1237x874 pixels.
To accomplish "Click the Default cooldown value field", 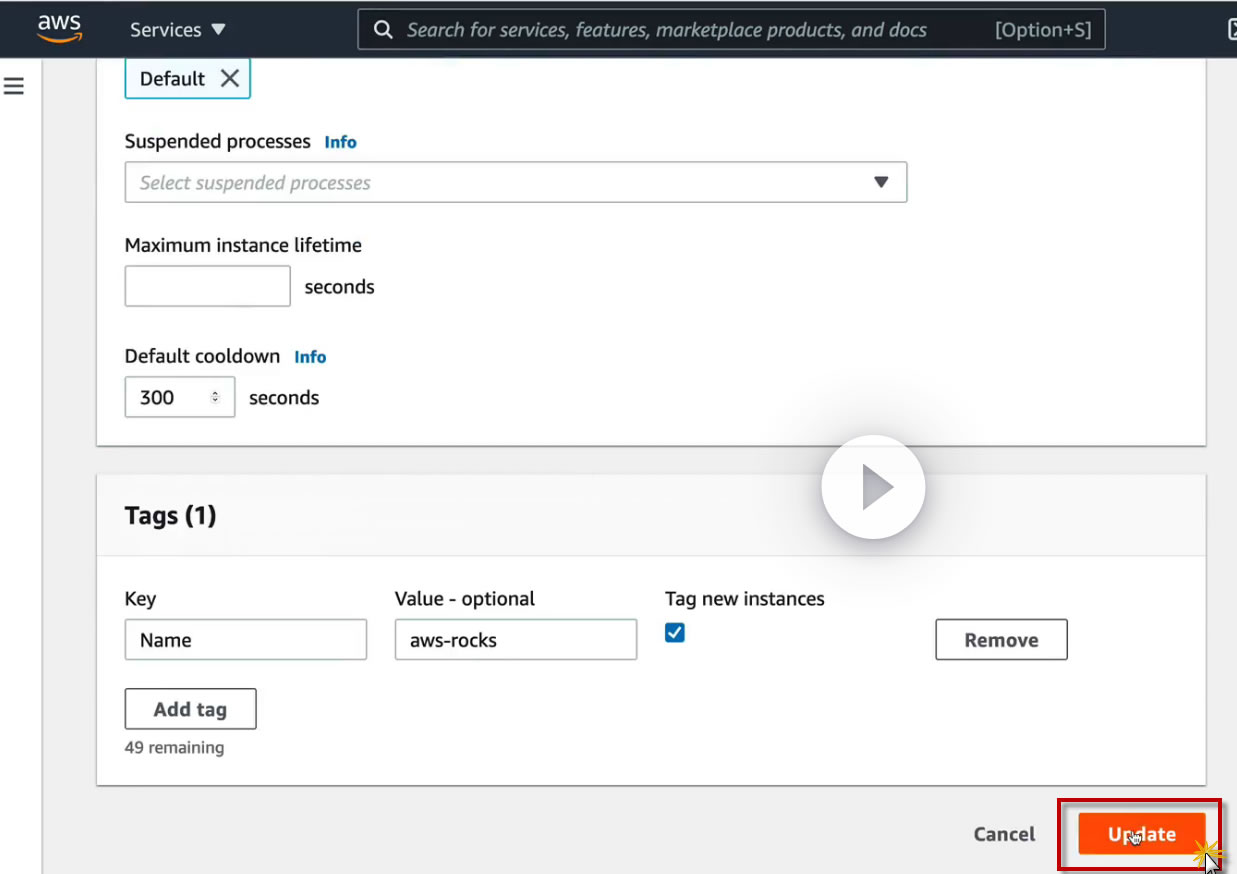I will [x=170, y=397].
